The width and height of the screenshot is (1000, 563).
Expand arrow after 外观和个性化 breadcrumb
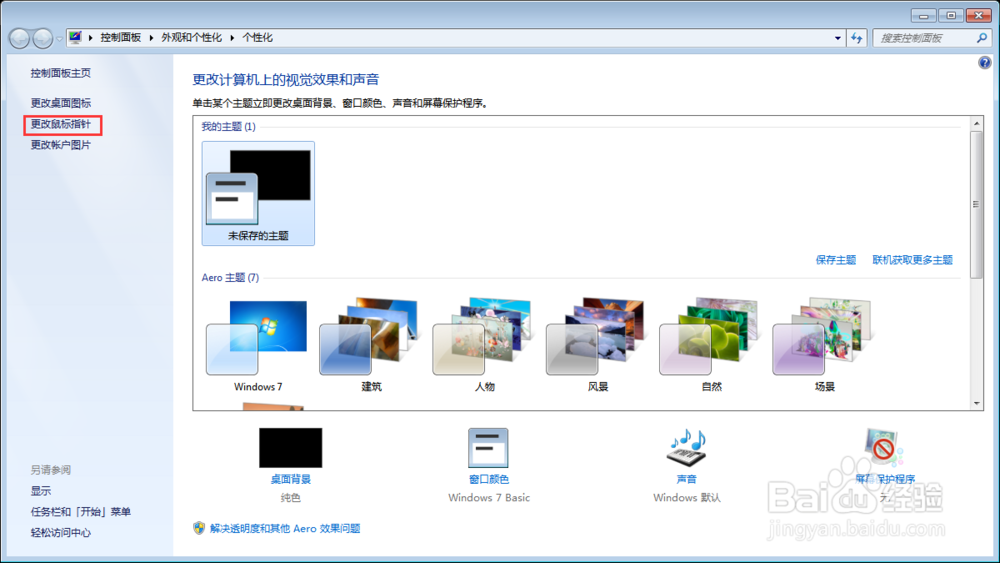(x=232, y=38)
